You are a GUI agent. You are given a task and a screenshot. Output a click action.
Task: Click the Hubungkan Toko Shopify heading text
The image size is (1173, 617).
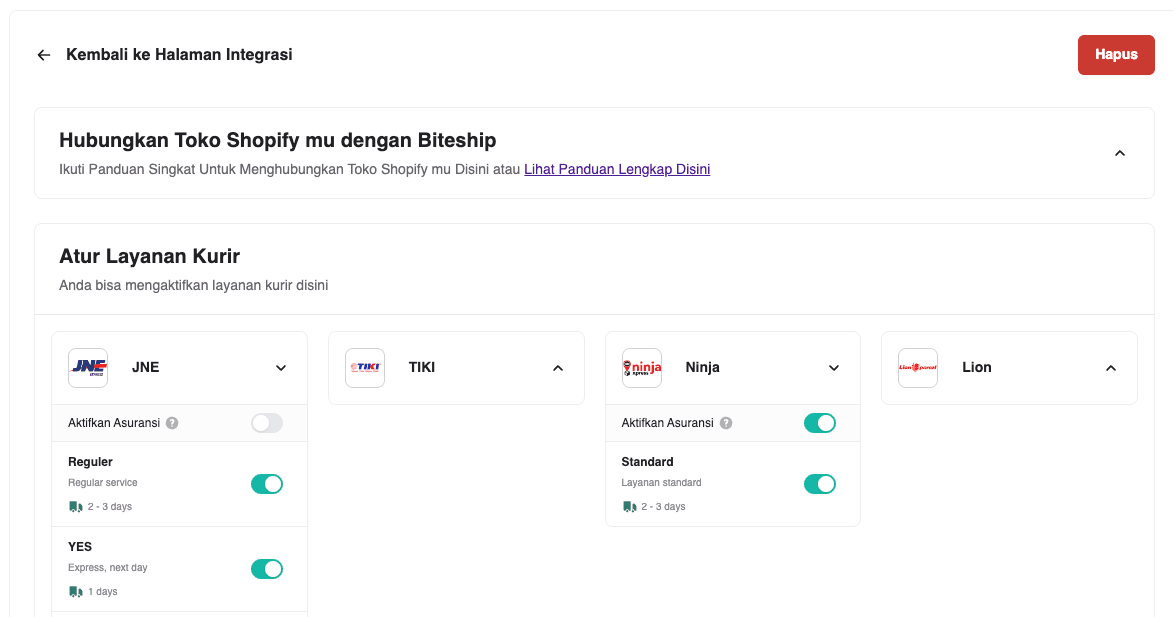click(278, 140)
